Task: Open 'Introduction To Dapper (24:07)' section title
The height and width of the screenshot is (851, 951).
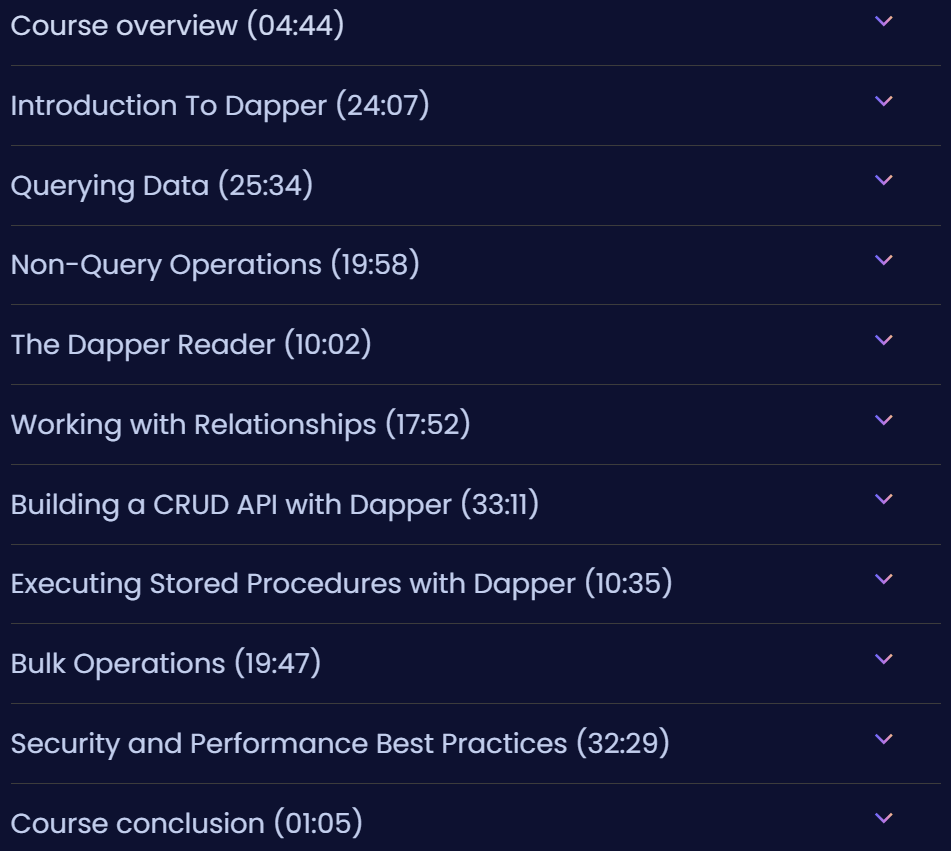Action: (x=220, y=106)
